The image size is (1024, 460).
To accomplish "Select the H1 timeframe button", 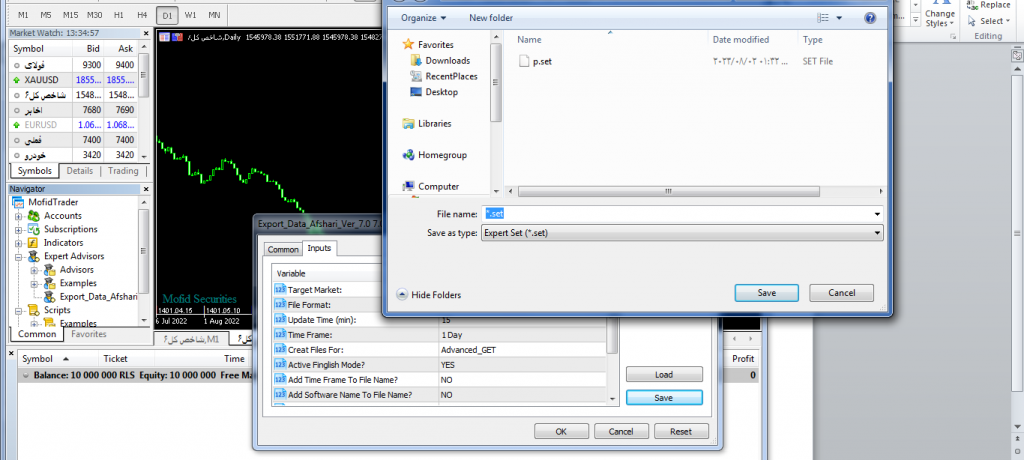I will pyautogui.click(x=118, y=14).
